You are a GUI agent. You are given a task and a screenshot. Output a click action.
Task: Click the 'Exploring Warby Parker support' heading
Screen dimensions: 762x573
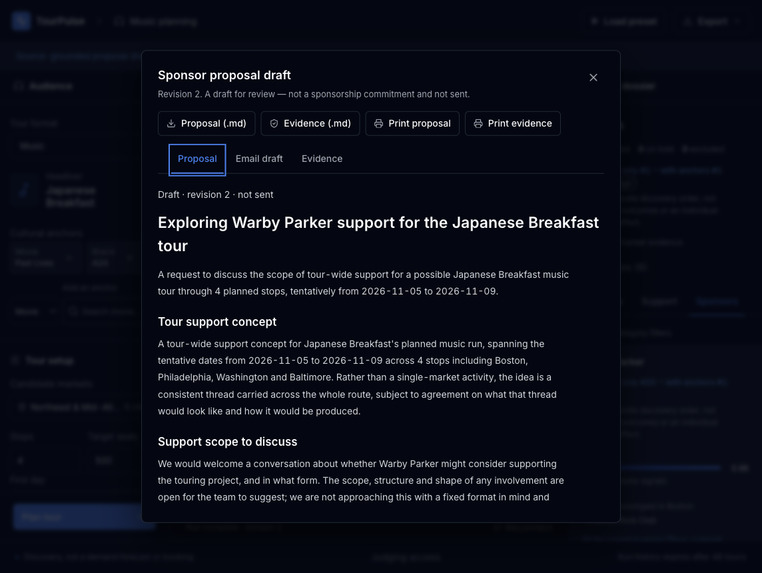coord(378,234)
